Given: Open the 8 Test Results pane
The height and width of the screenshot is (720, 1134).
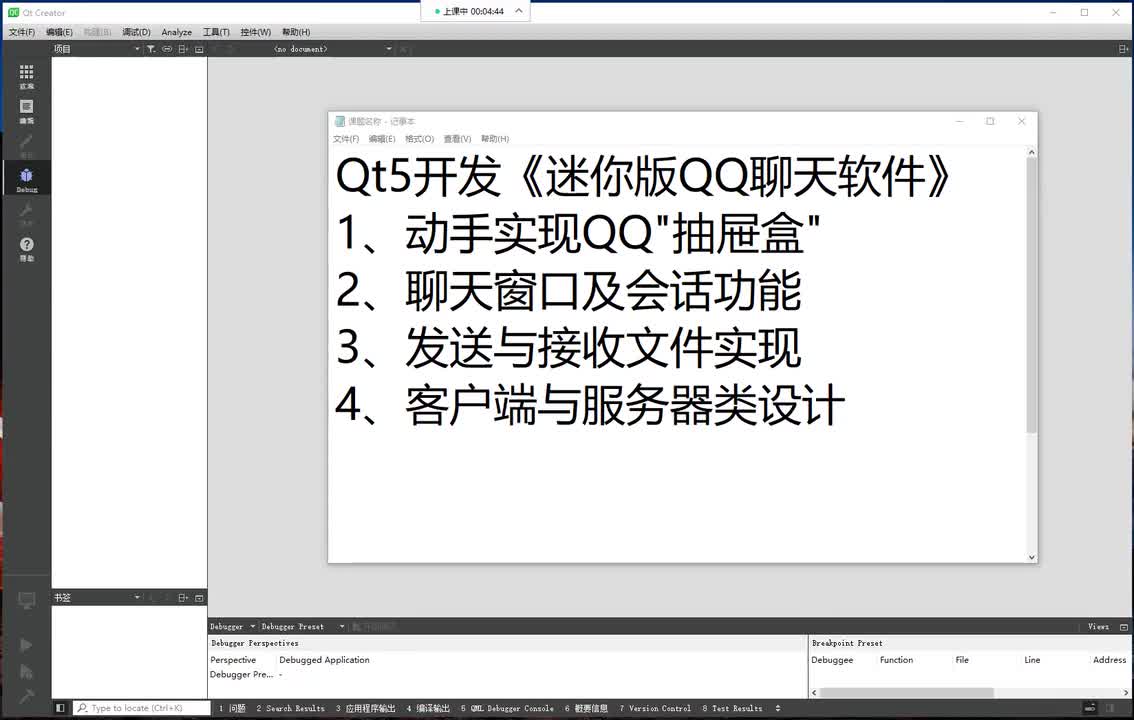Looking at the screenshot, I should click(732, 708).
